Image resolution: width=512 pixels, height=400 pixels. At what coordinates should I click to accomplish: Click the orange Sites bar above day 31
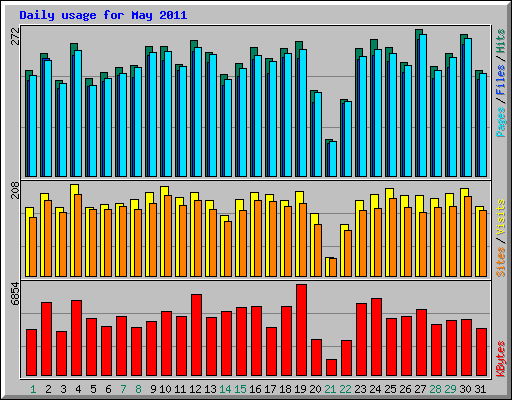pyautogui.click(x=483, y=243)
